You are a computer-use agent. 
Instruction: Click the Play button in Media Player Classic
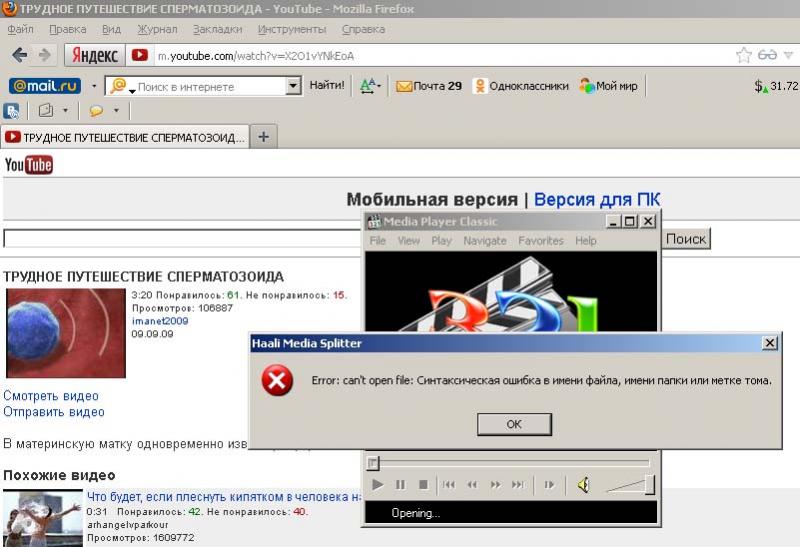click(377, 485)
